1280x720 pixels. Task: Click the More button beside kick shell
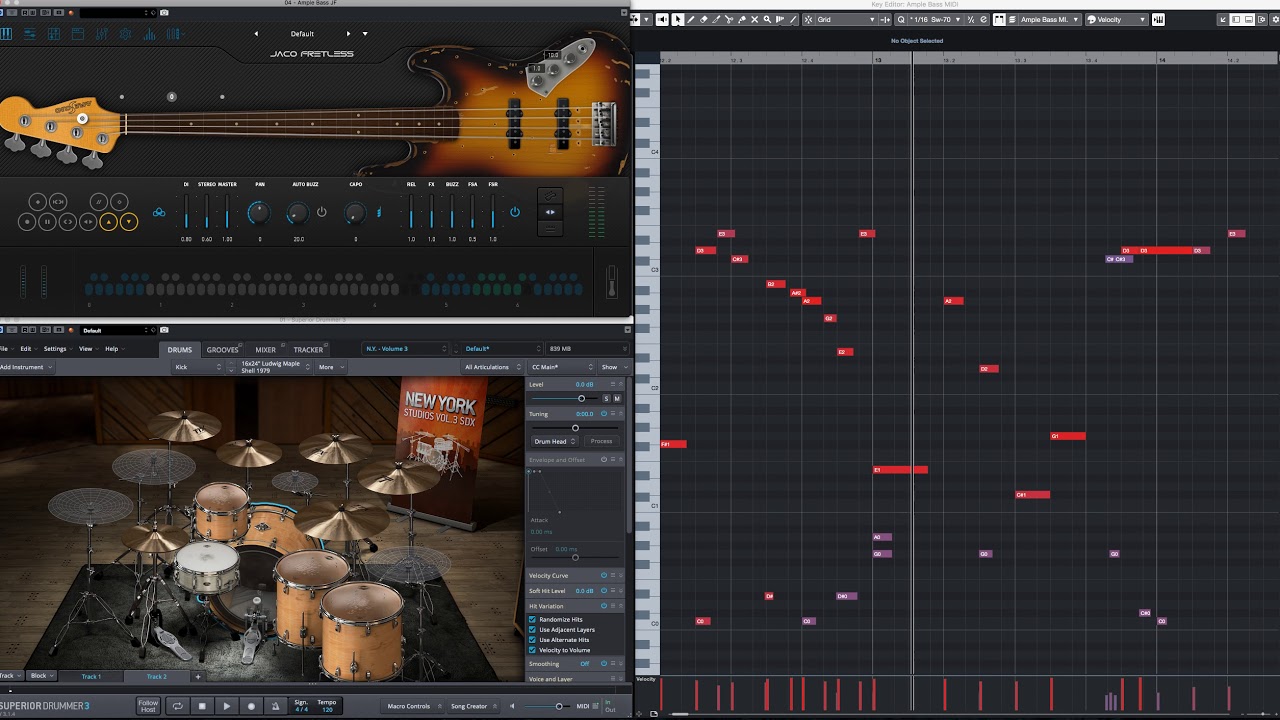329,367
